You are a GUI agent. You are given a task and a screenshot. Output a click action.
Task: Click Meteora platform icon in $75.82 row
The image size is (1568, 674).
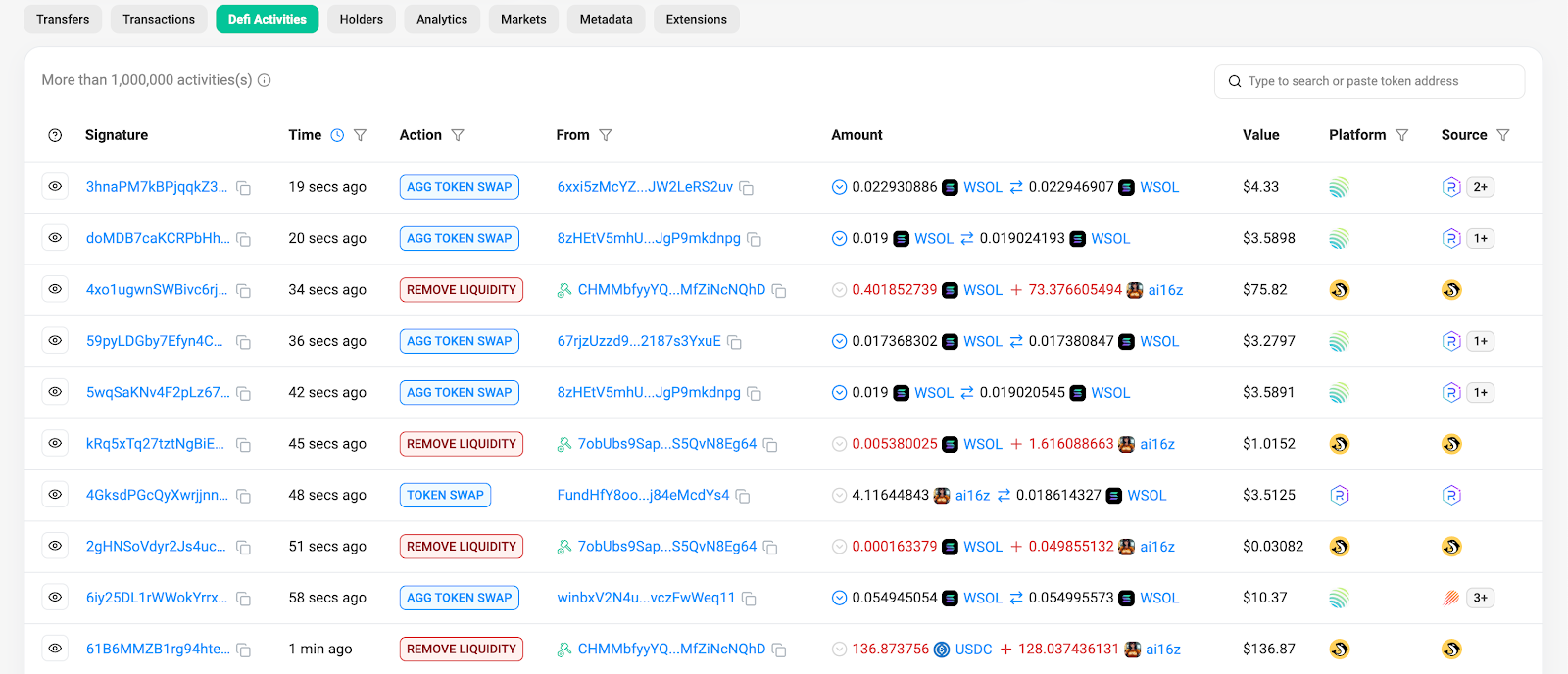tap(1340, 290)
